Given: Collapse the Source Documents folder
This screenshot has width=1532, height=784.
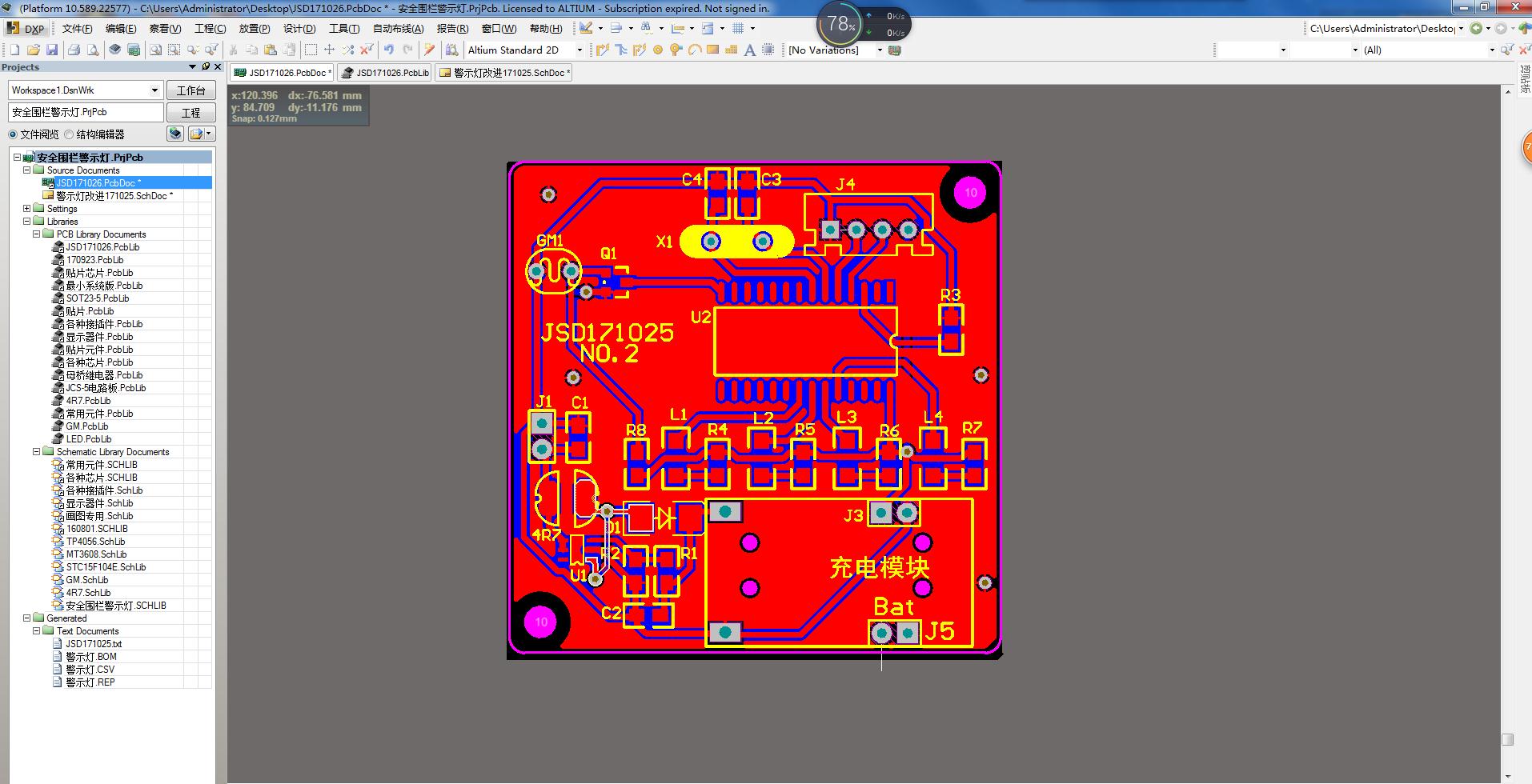Looking at the screenshot, I should pos(26,170).
